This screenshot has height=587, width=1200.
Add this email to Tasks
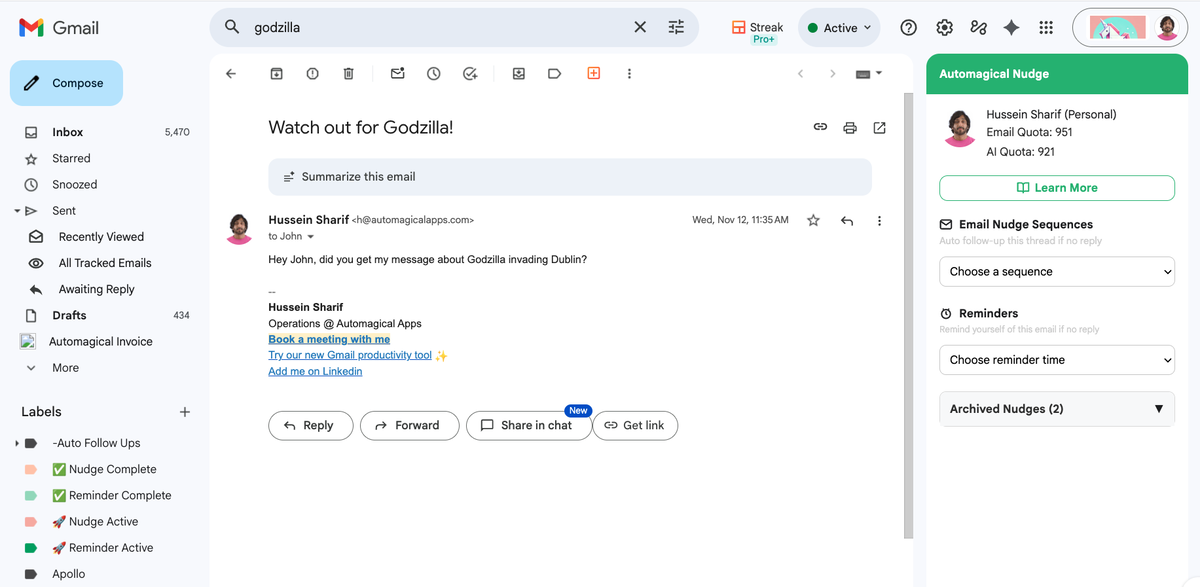tap(470, 73)
